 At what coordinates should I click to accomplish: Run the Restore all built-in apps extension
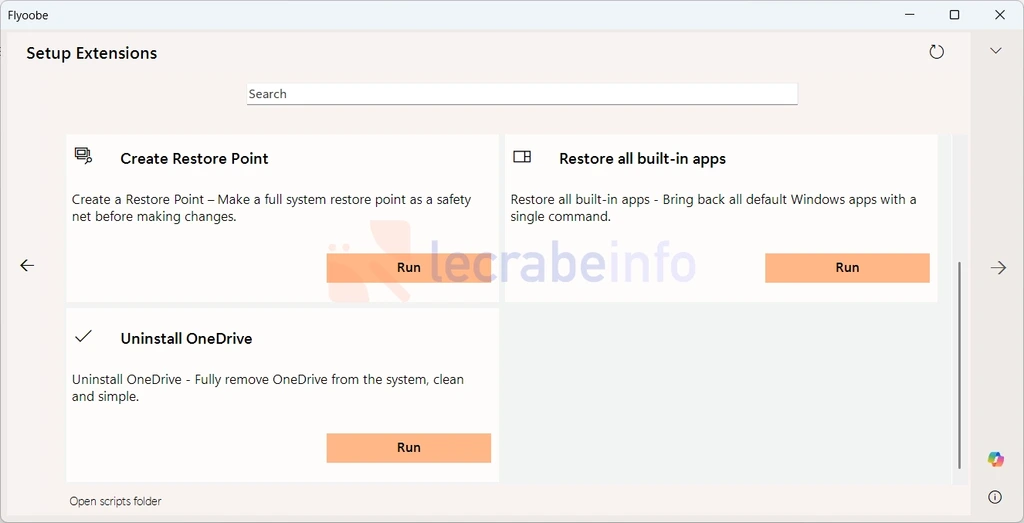point(847,268)
